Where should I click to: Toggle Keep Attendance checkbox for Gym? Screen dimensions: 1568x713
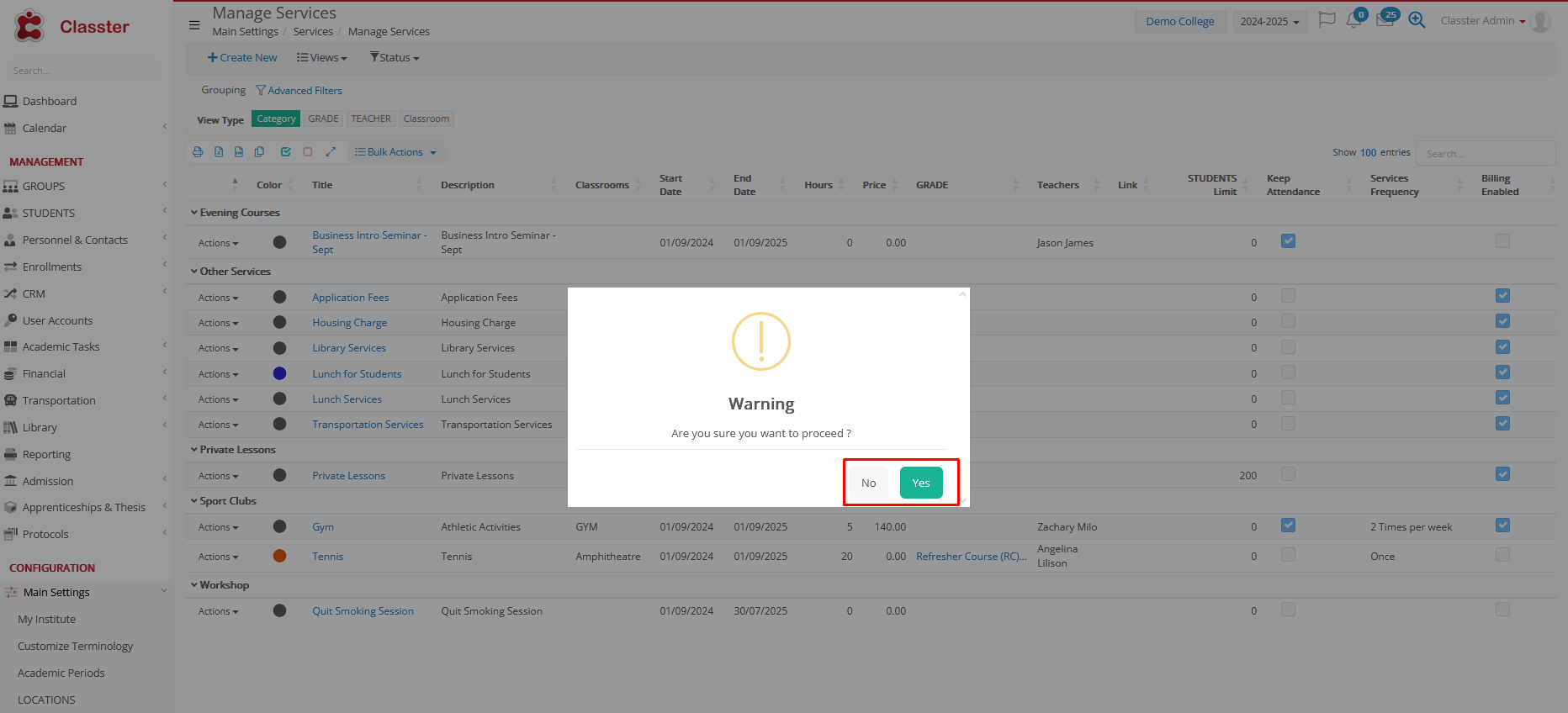(1288, 526)
